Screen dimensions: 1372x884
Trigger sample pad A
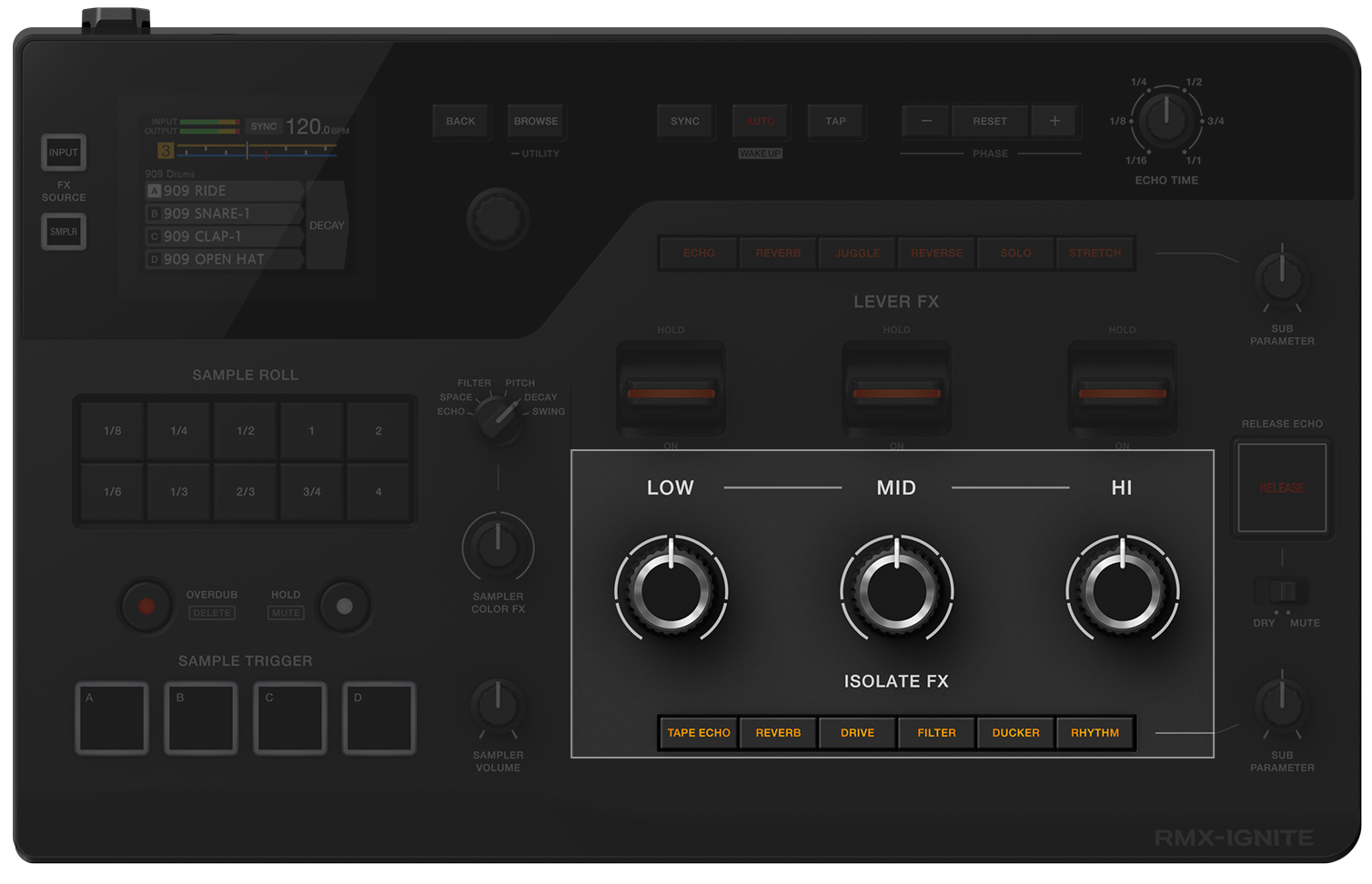tap(111, 718)
